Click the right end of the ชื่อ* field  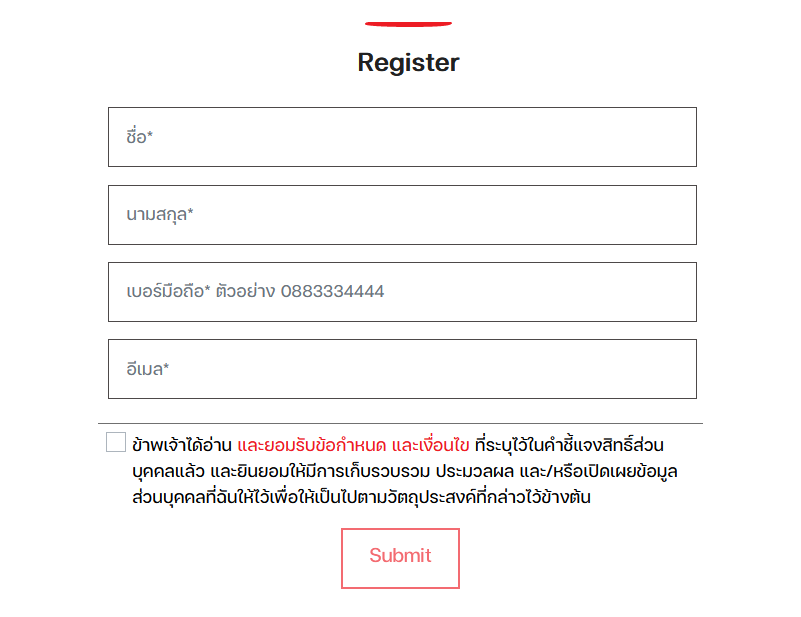[x=670, y=137]
